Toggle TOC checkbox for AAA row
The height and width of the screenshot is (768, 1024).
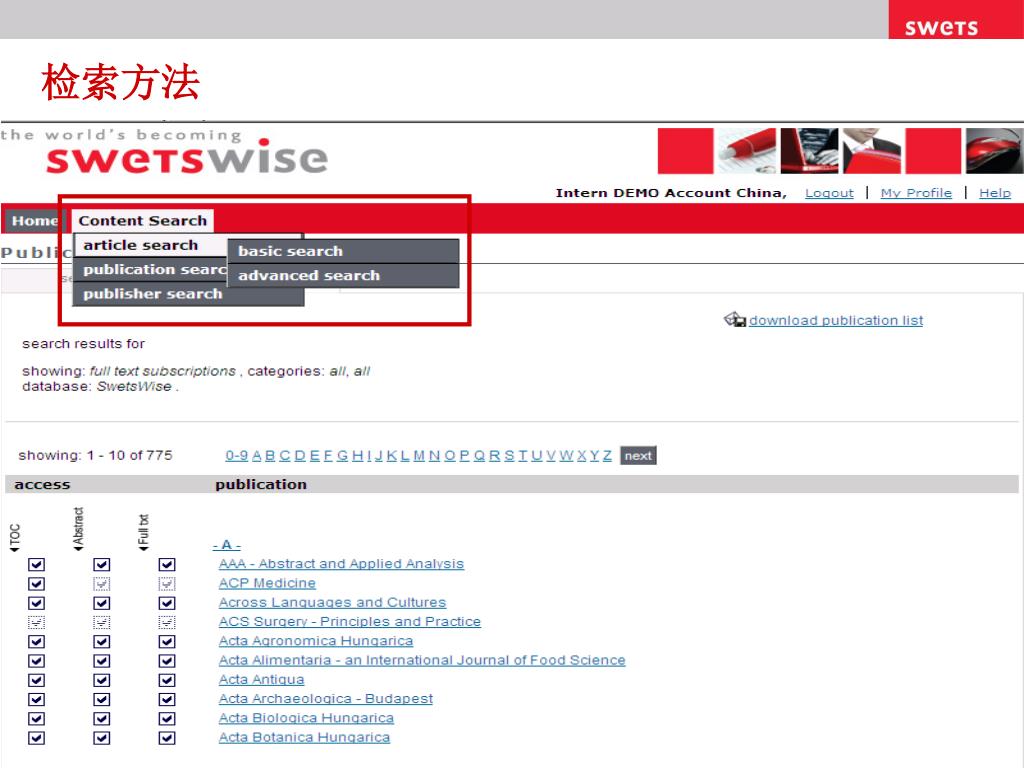[37, 564]
